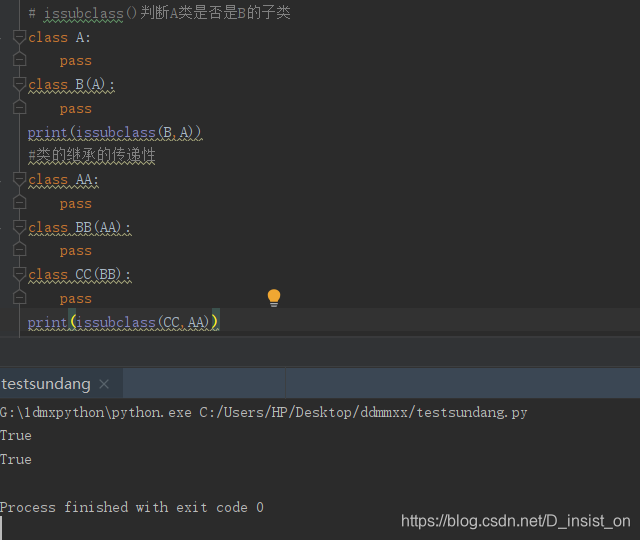The width and height of the screenshot is (640, 540).
Task: Click the print(issubclass(B,A)) line
Action: [x=115, y=133]
